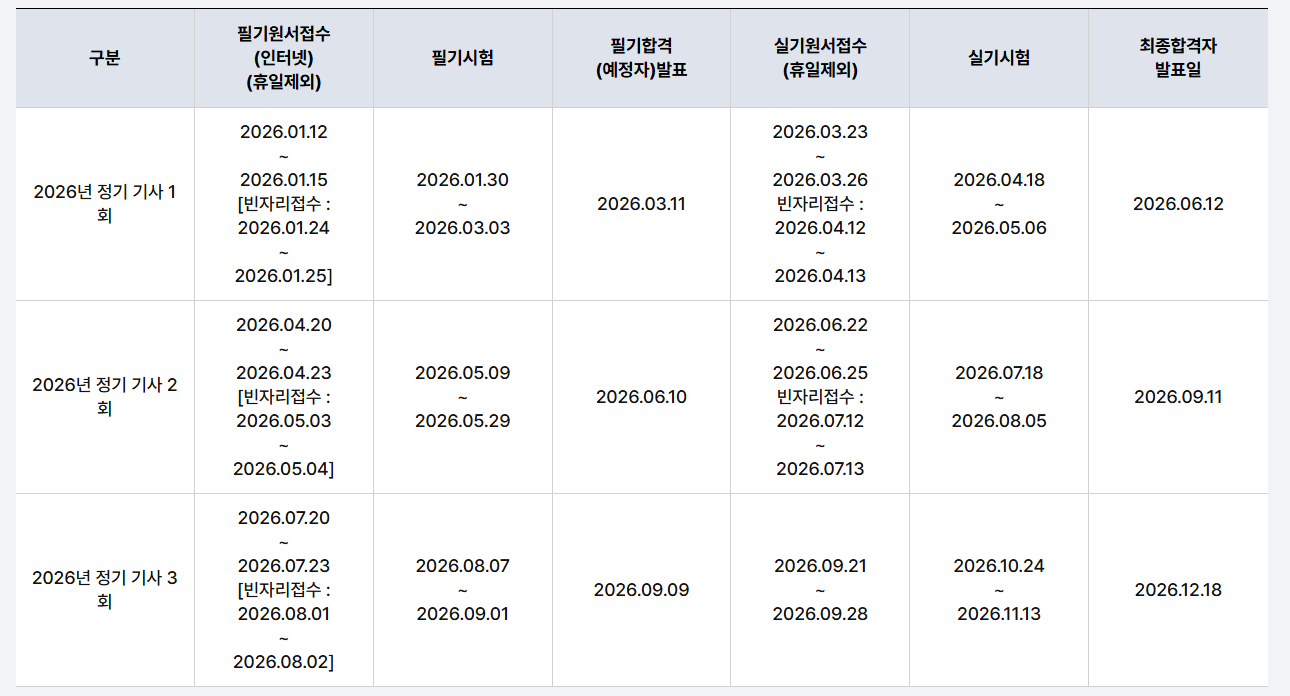Select the 2026년 정기 기사 3회 row label
The height and width of the screenshot is (696, 1290).
pos(105,590)
